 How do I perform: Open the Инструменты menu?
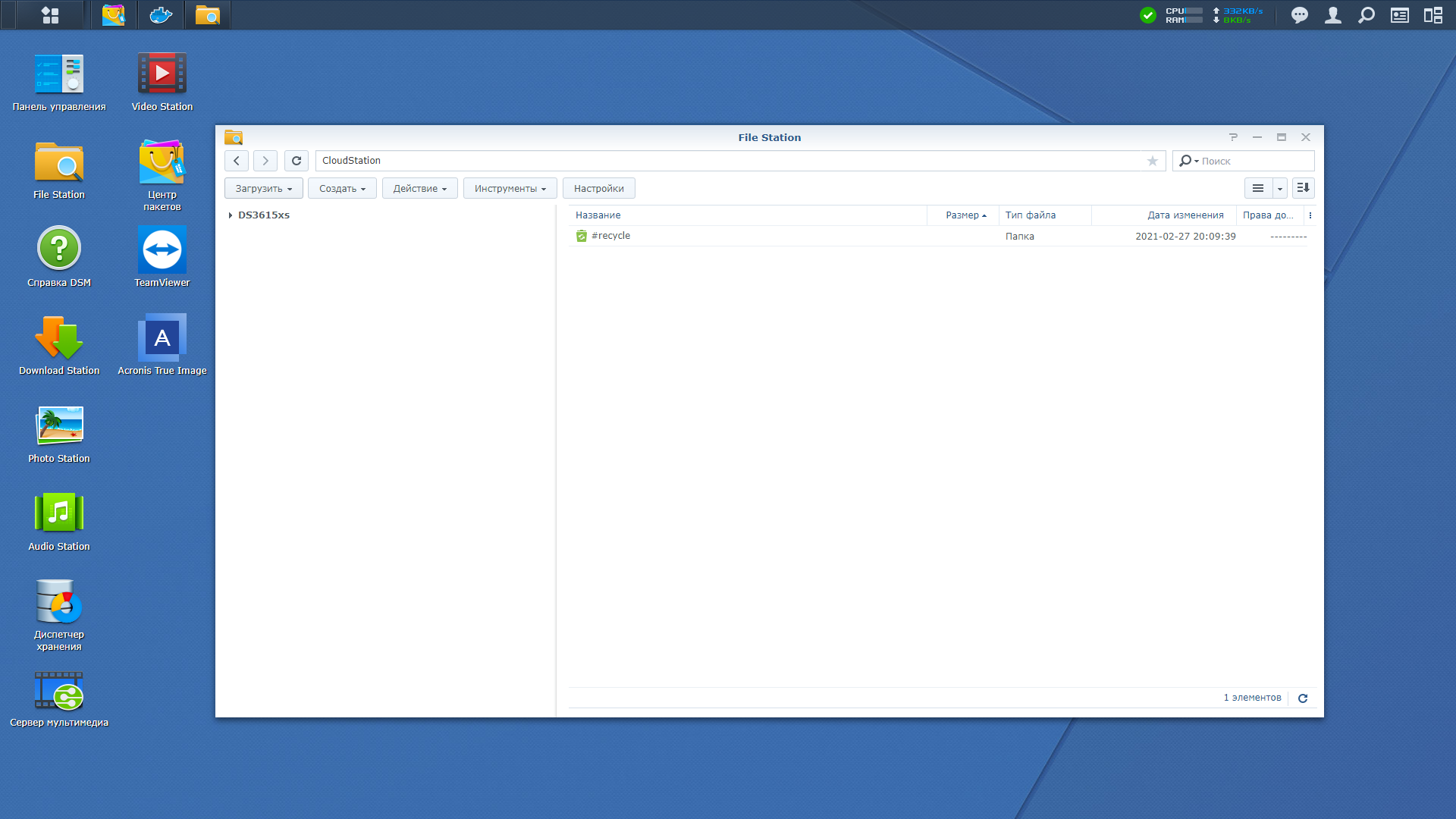point(510,189)
